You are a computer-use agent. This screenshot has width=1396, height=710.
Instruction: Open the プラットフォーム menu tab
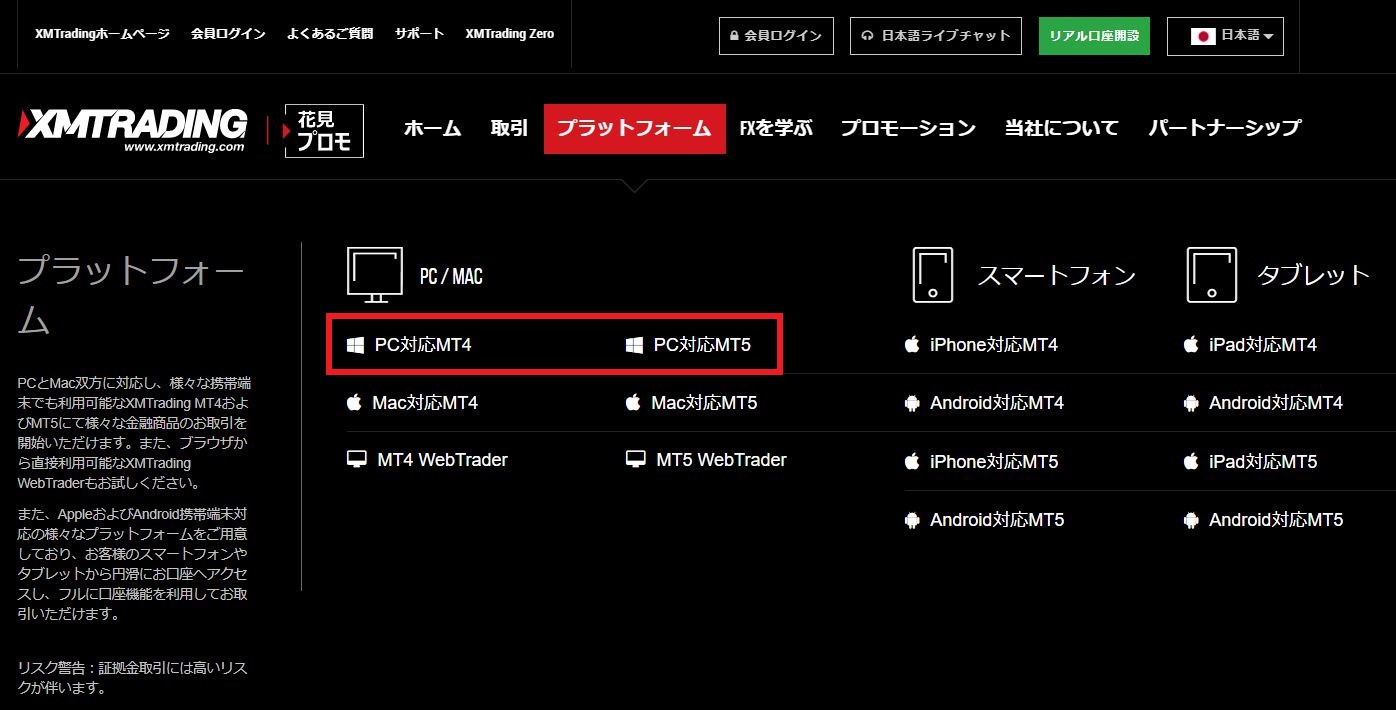(x=634, y=129)
